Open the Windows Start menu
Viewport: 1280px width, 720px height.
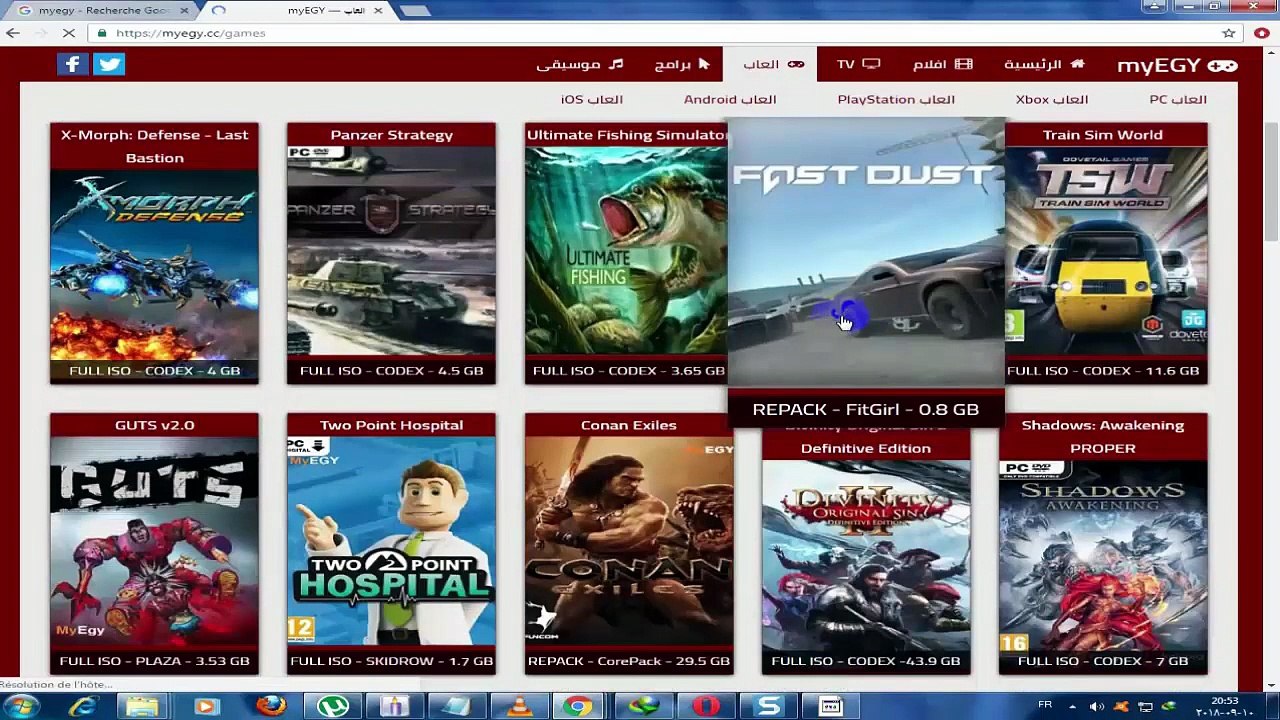tap(21, 706)
